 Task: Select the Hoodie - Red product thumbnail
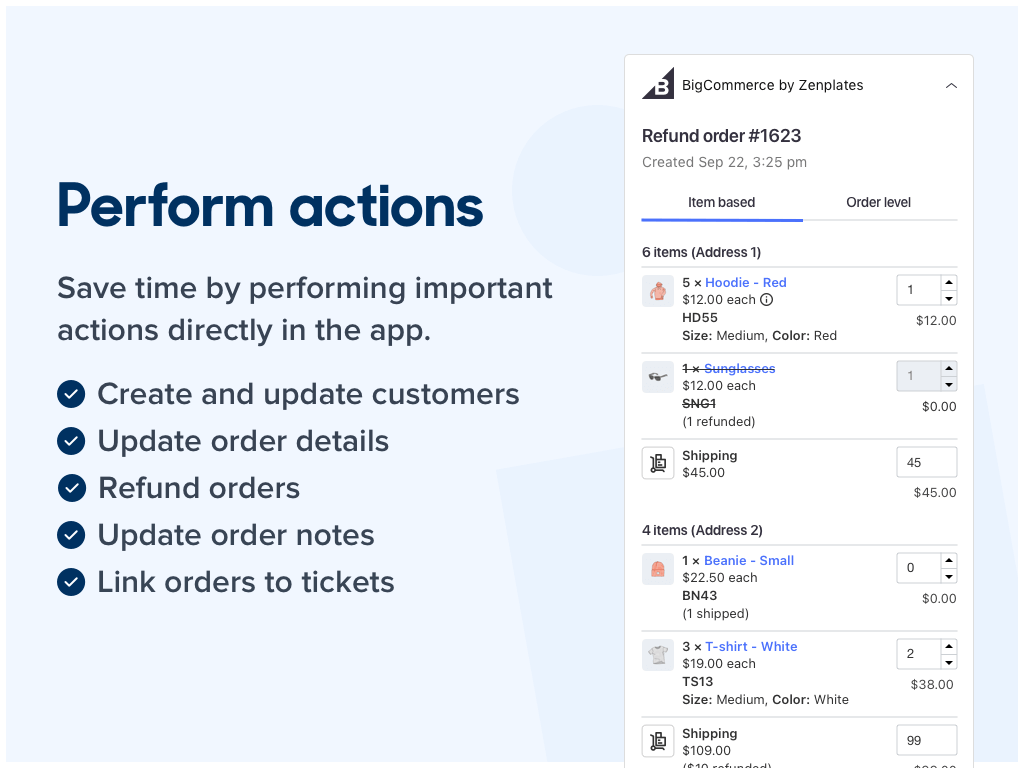(x=657, y=290)
